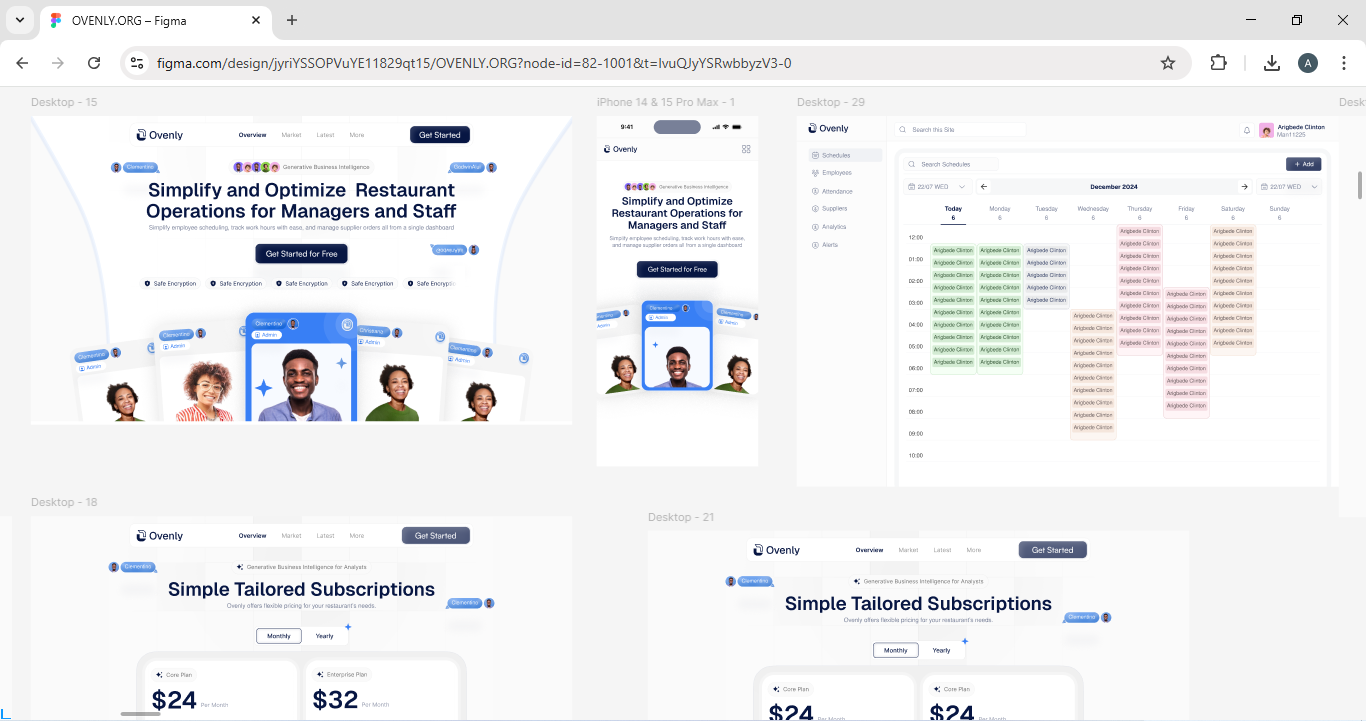Click the horizontal scrollbar at canvas bottom

pos(140,714)
